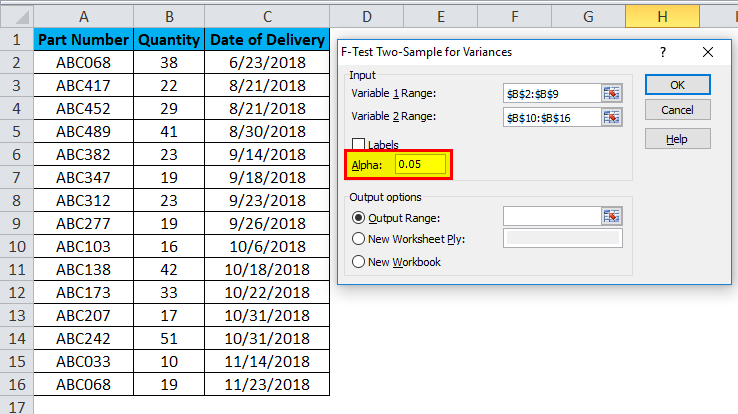Screen dimensions: 738x414
Task: Click range selector icon for Variable 2 Range
Action: [611, 117]
